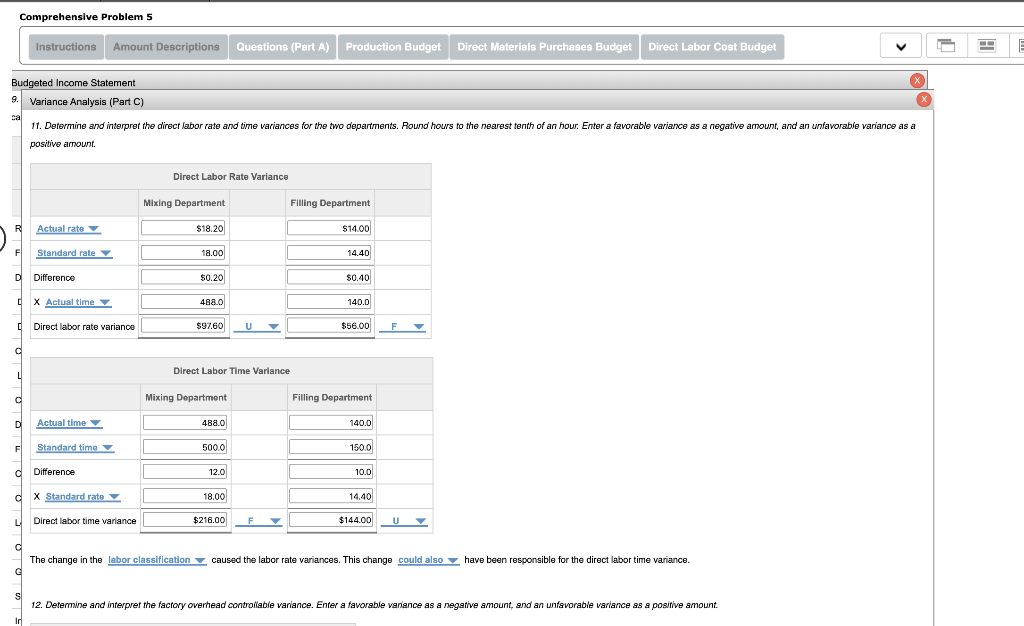Edit Mixing standard time field 500.0
The height and width of the screenshot is (626, 1024).
pos(185,447)
